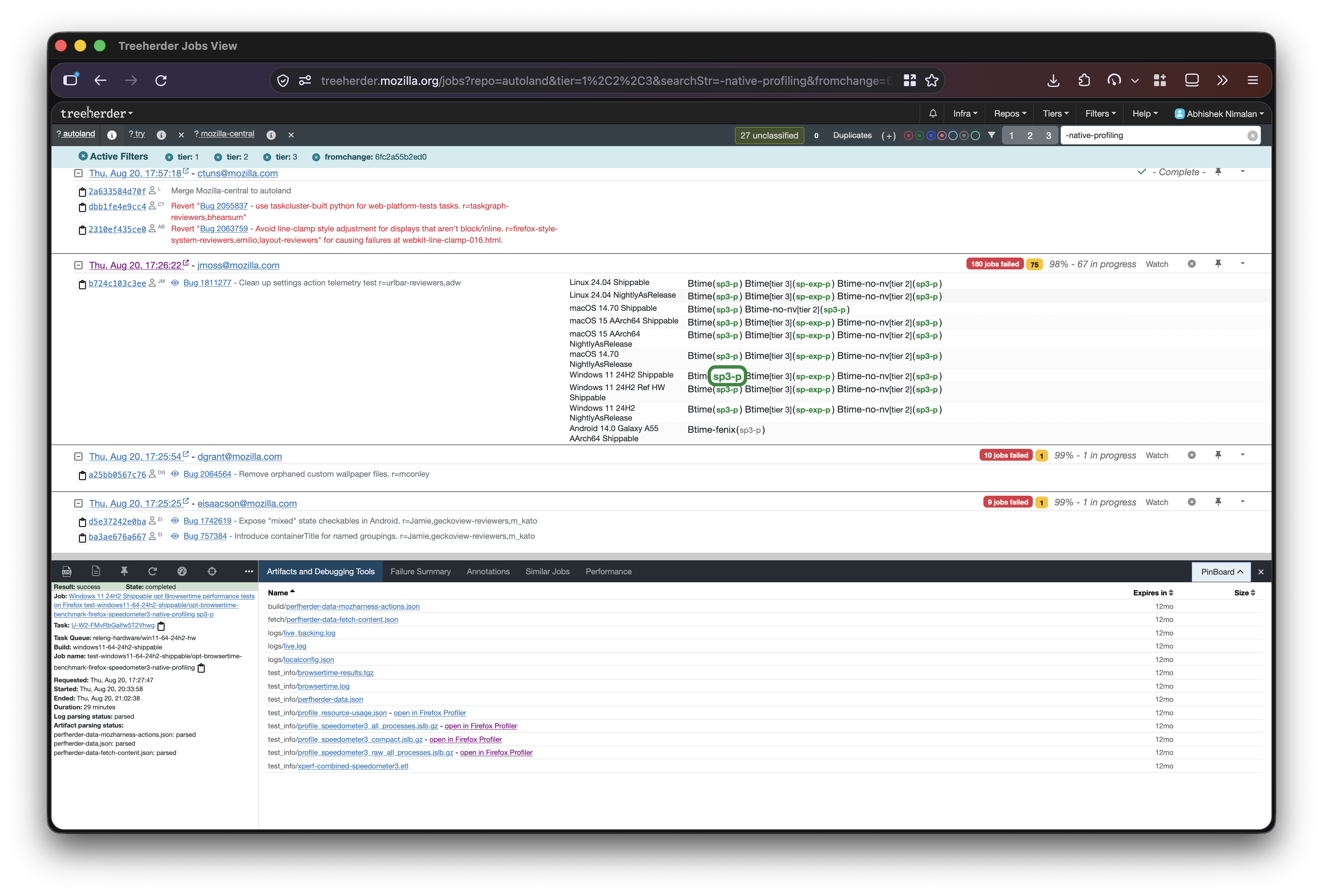
Task: Click the funnel field-filter icon
Action: (991, 136)
